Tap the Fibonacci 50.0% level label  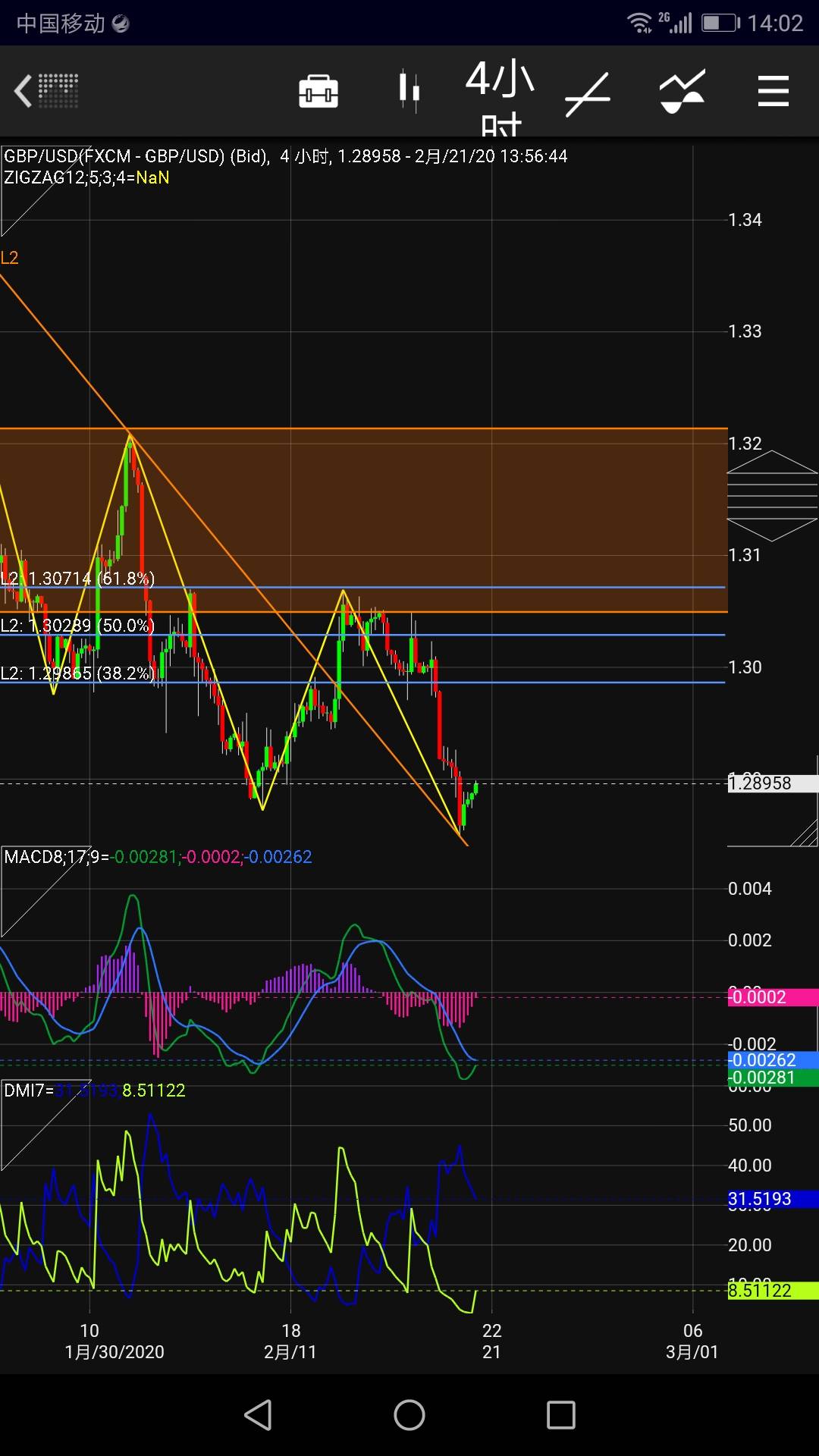click(77, 626)
